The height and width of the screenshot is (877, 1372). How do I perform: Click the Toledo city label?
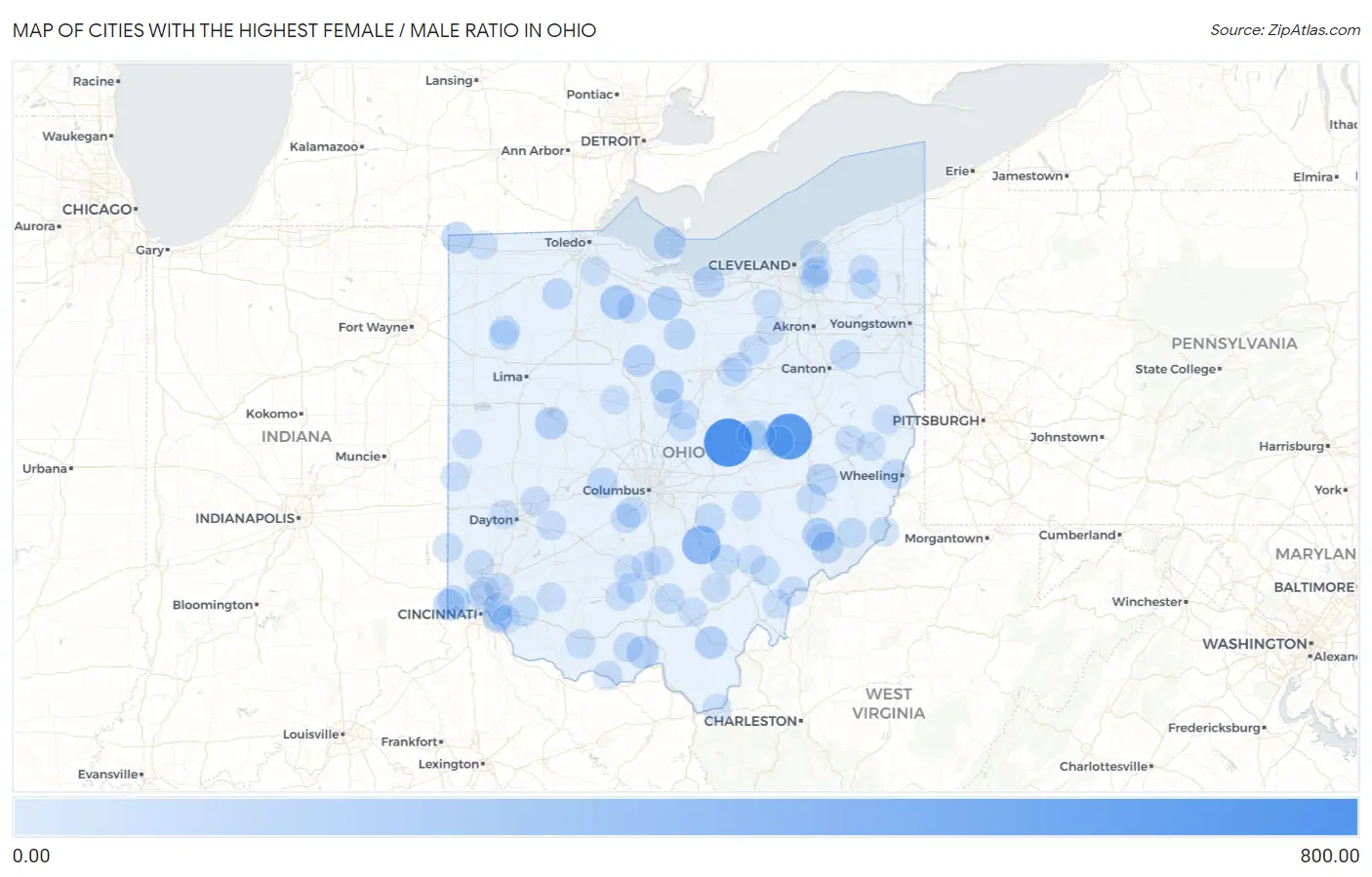[565, 242]
